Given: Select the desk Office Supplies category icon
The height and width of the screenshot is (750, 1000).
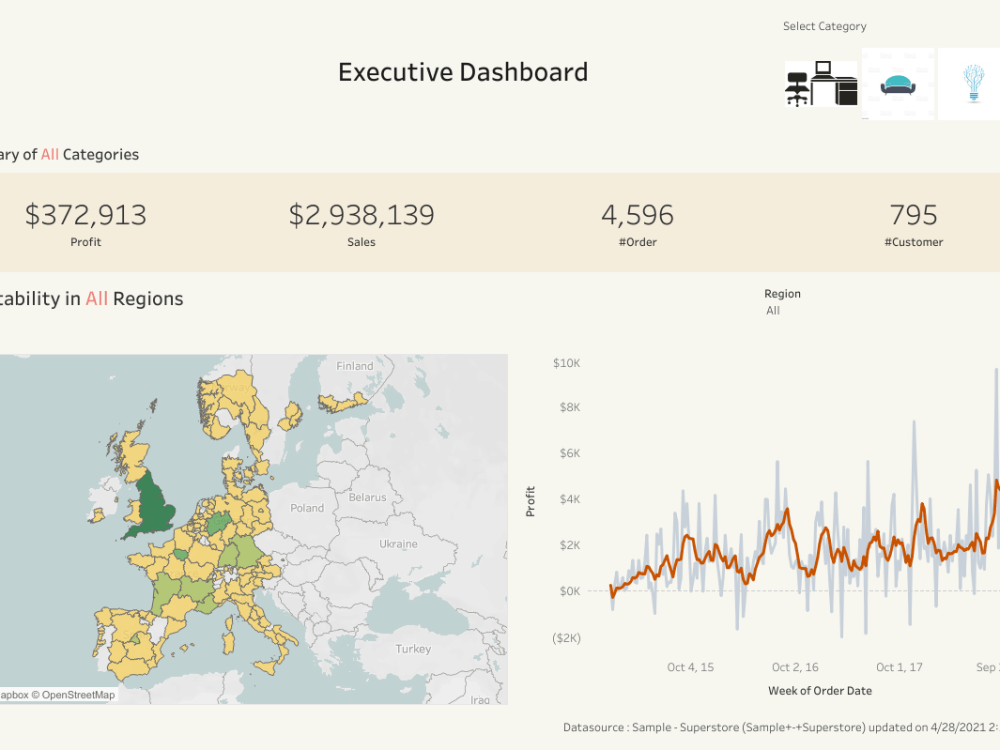Looking at the screenshot, I should click(820, 84).
